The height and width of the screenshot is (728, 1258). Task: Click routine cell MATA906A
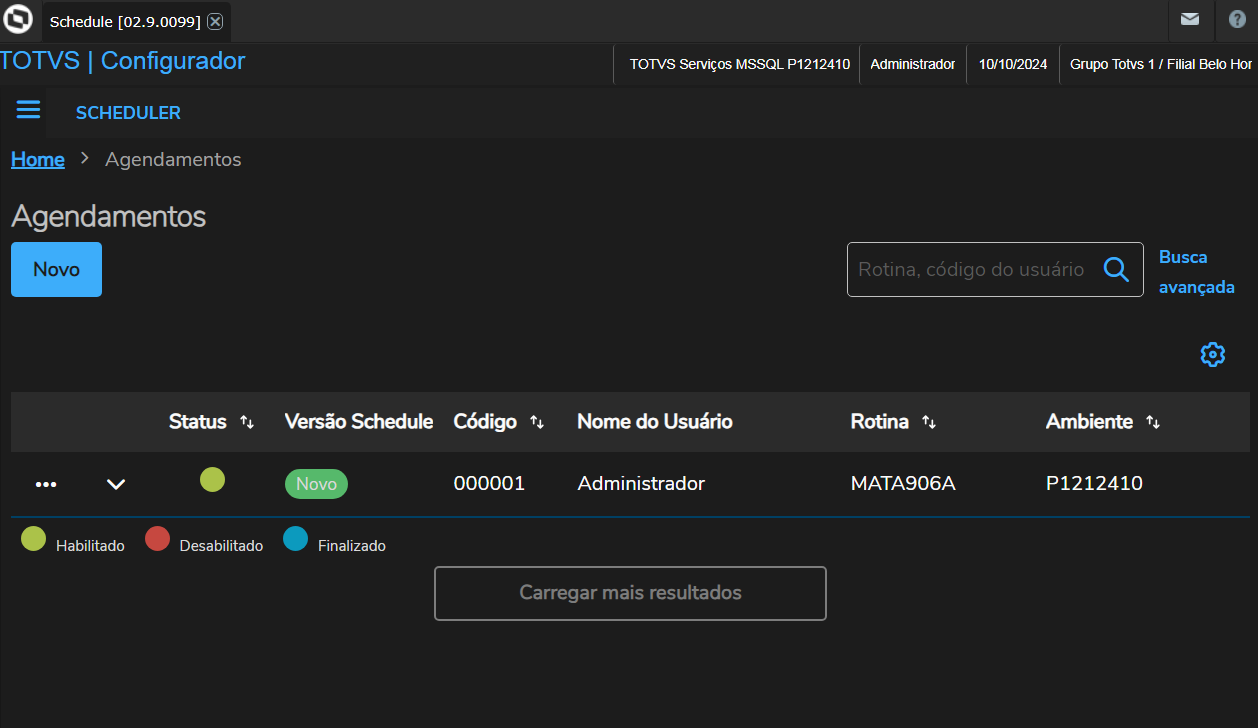tap(903, 484)
